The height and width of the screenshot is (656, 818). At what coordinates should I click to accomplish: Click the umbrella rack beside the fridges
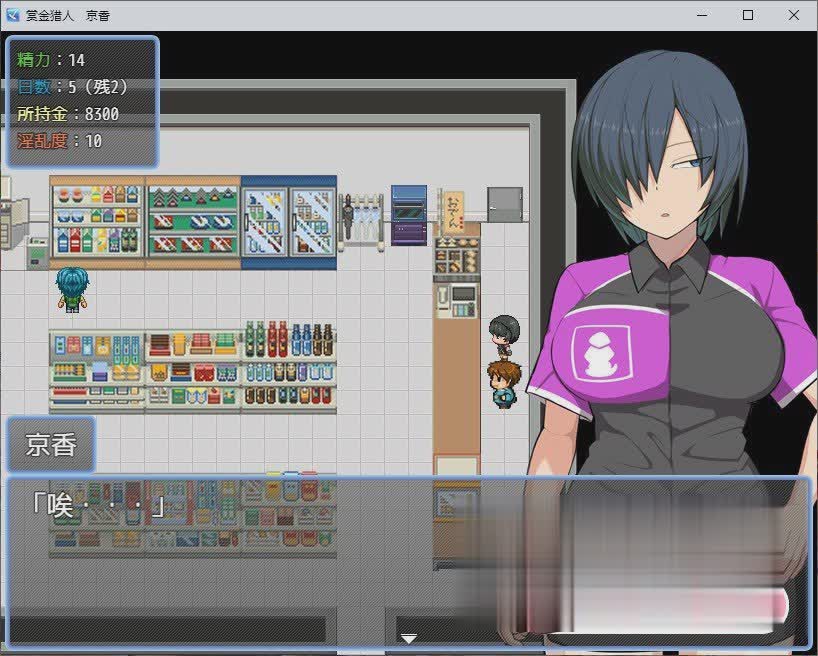coord(361,217)
